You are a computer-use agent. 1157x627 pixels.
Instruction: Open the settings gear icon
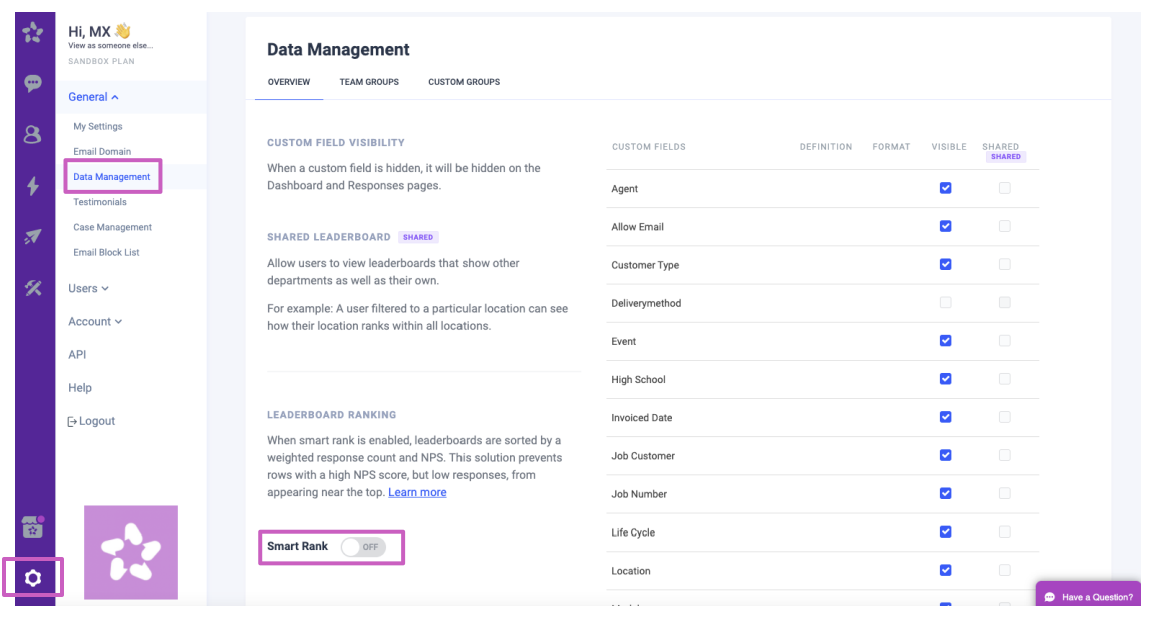[33, 578]
